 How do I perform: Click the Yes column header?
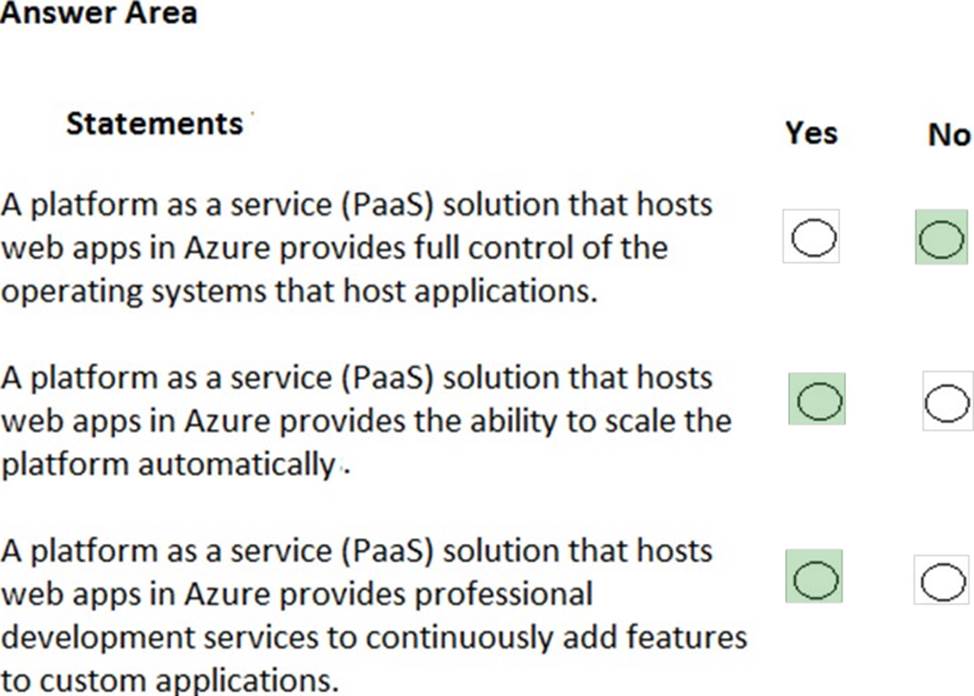[811, 133]
